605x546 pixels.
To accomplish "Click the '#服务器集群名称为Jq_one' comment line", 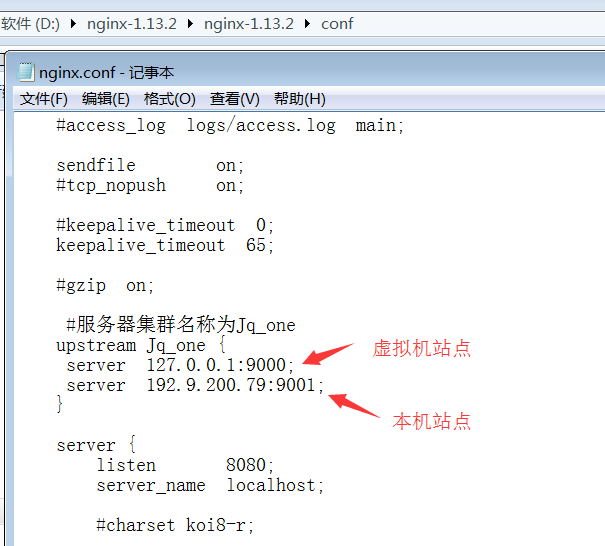I will click(x=181, y=324).
